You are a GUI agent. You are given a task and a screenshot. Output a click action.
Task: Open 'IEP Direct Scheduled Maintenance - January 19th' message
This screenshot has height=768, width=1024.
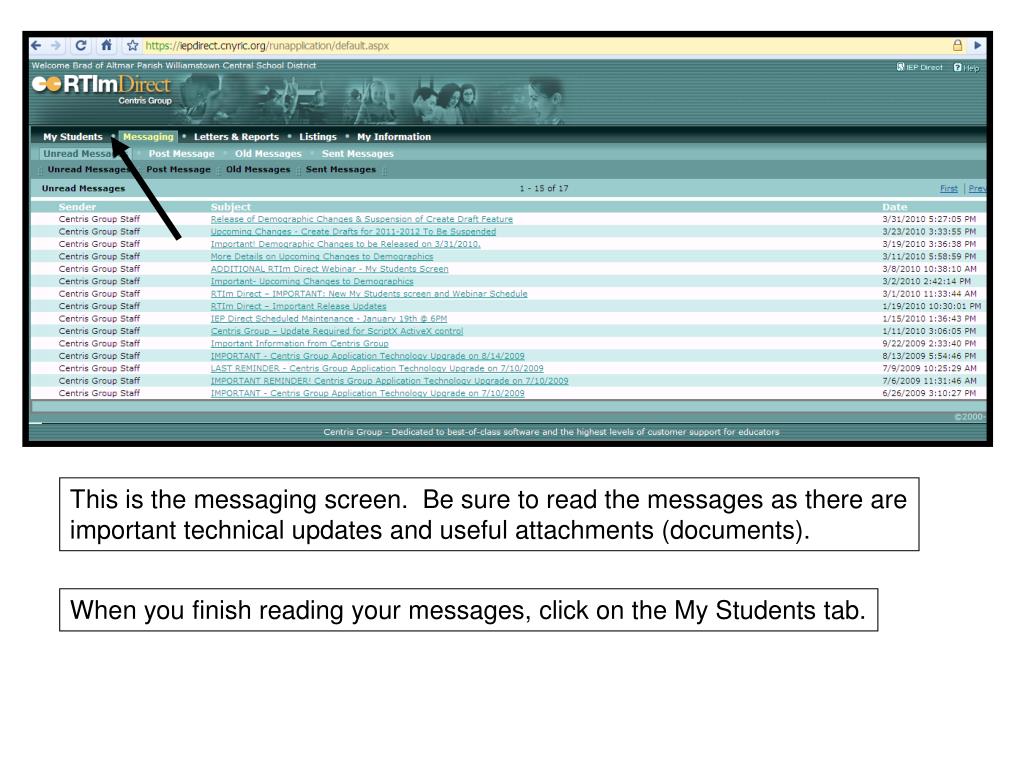[x=329, y=318]
